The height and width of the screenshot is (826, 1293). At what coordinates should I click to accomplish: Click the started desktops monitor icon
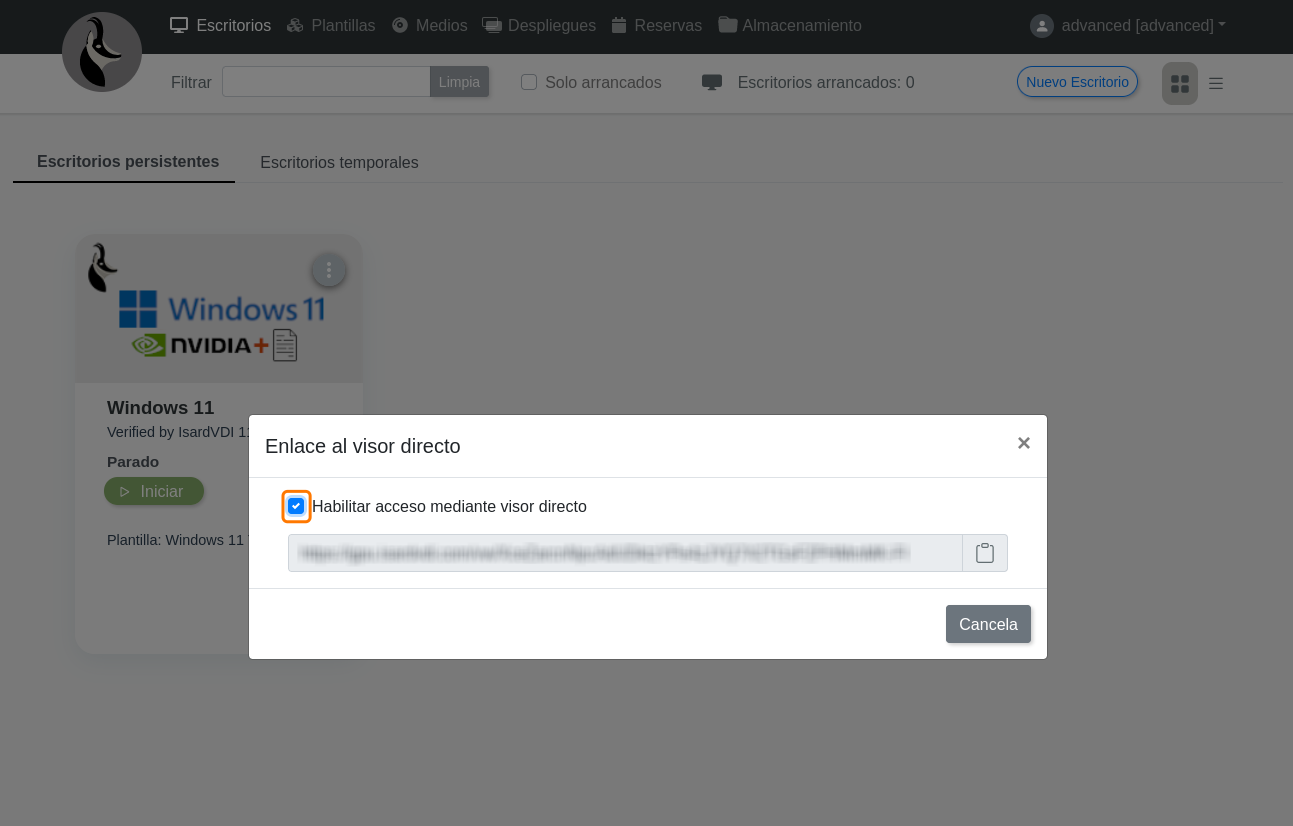[711, 82]
